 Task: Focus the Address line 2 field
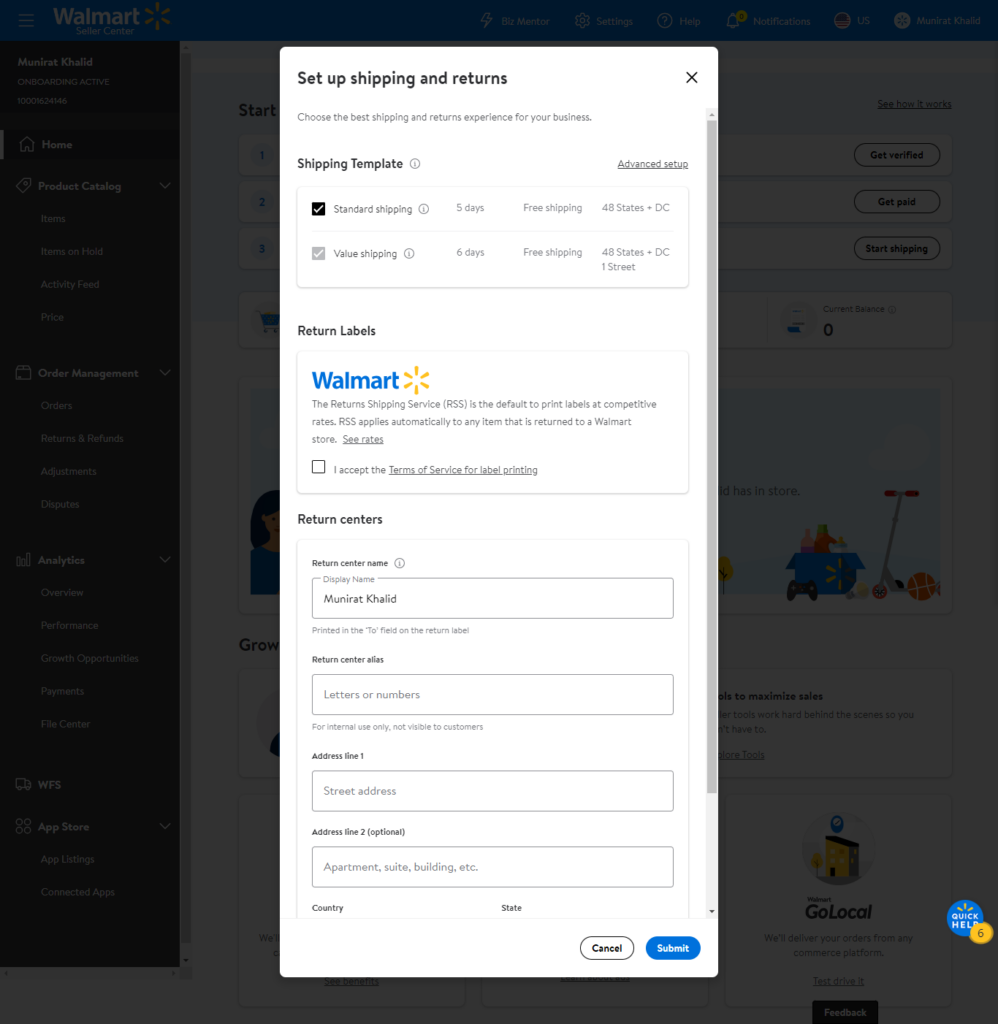[x=492, y=867]
